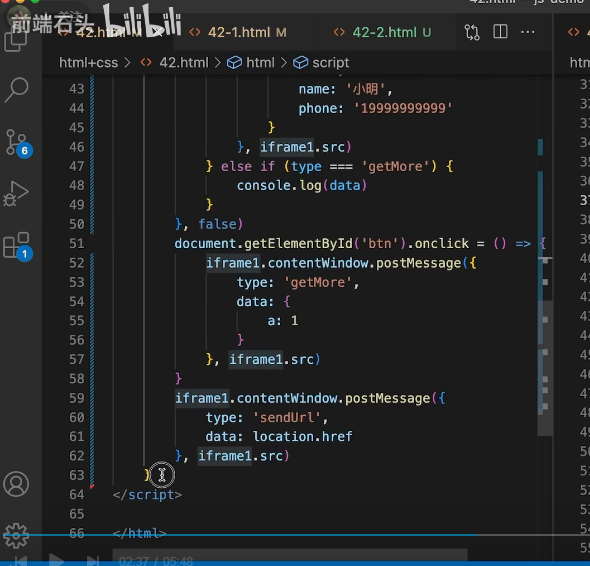Viewport: 590px width, 566px height.
Task: Click getElementById on line 51
Action: coord(298,243)
